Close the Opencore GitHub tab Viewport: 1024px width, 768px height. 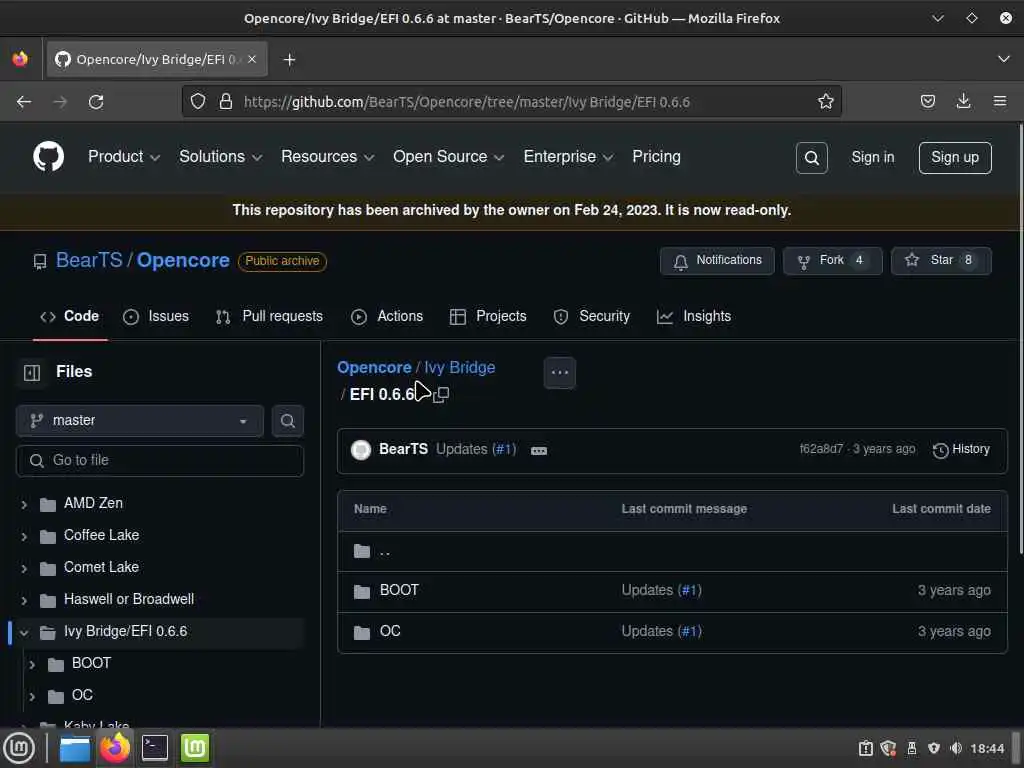[252, 59]
